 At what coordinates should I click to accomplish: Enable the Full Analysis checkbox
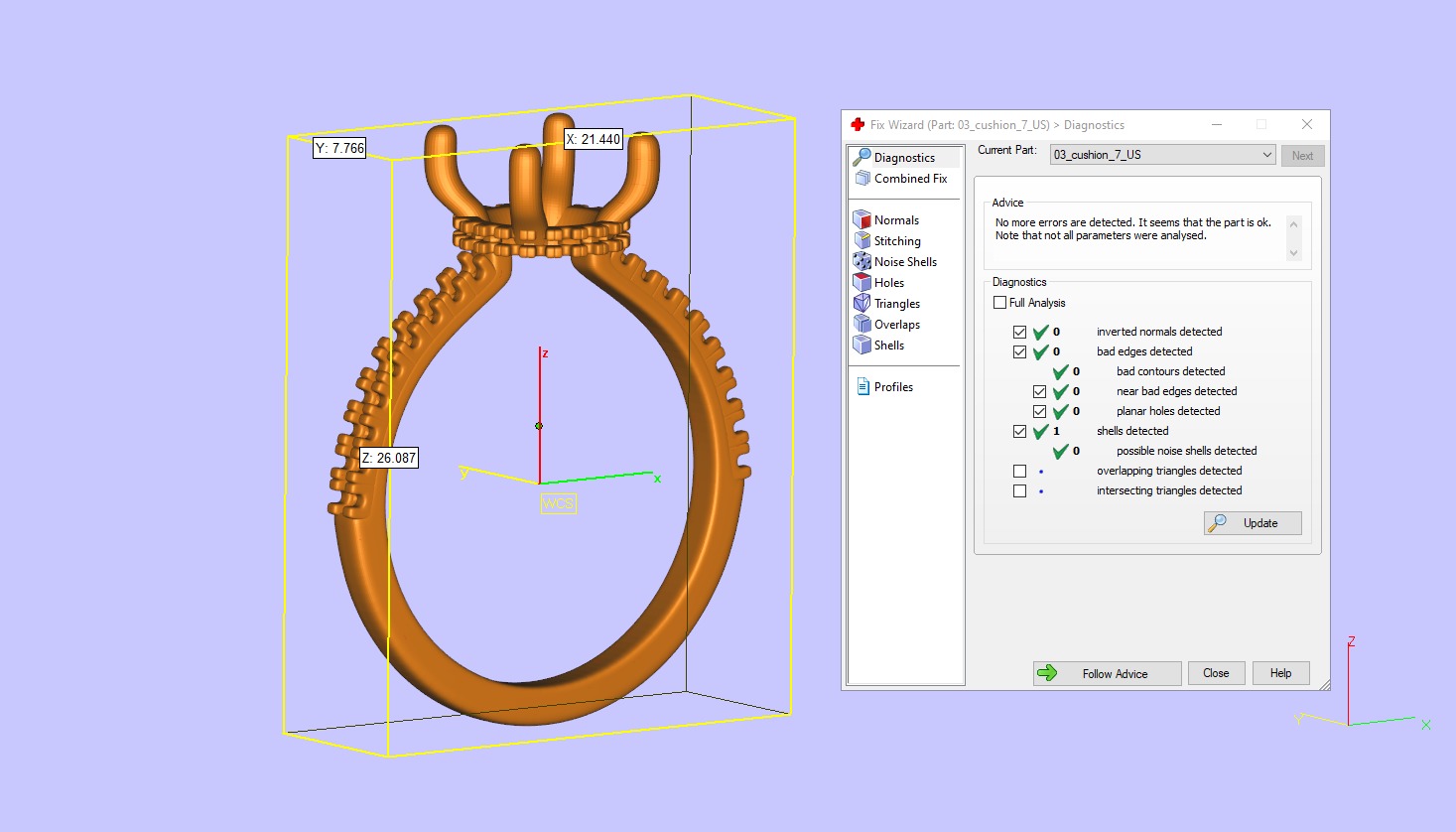(x=999, y=303)
